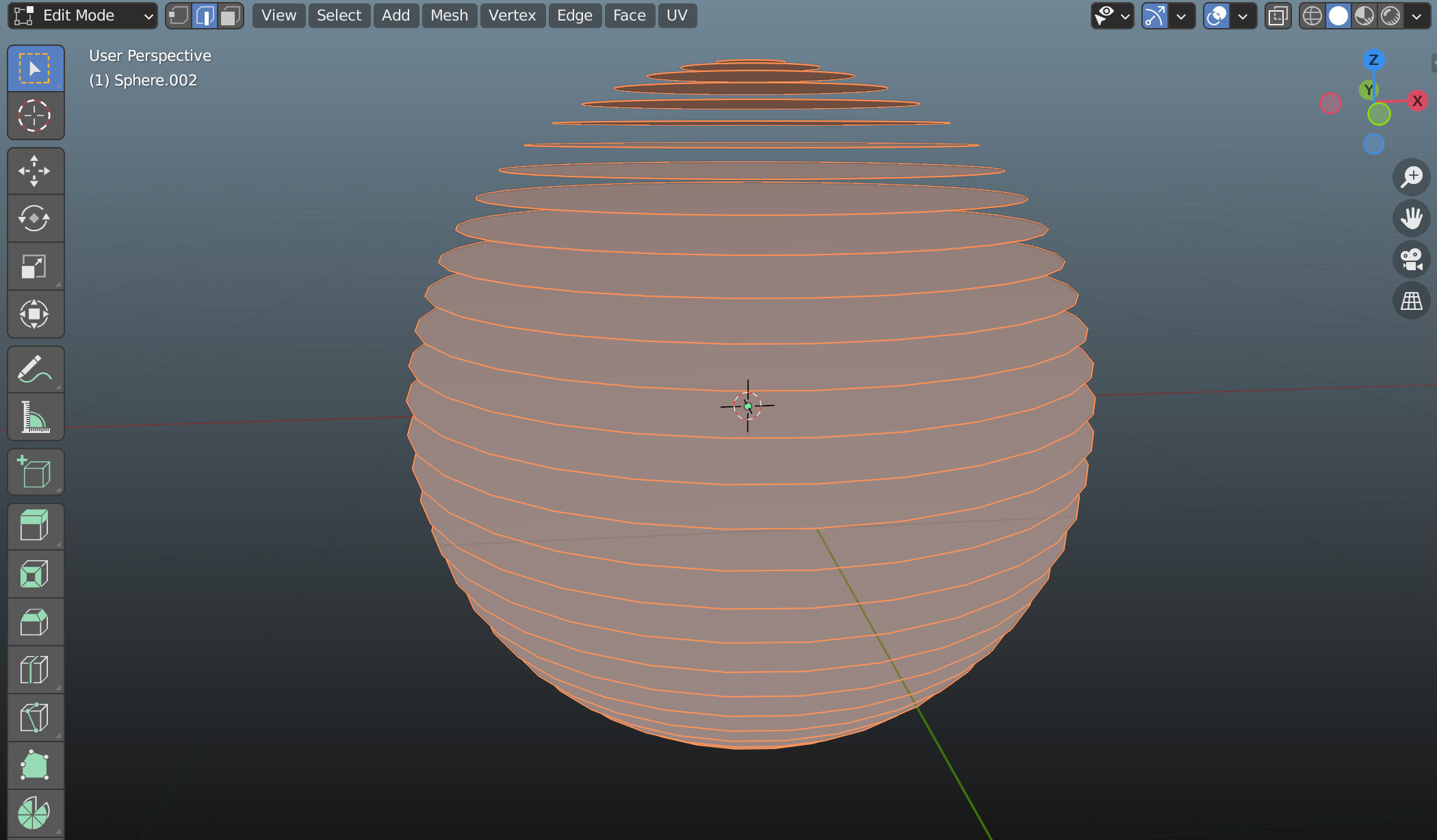The image size is (1437, 840).
Task: Select the Poly Build tool
Action: coord(36,766)
